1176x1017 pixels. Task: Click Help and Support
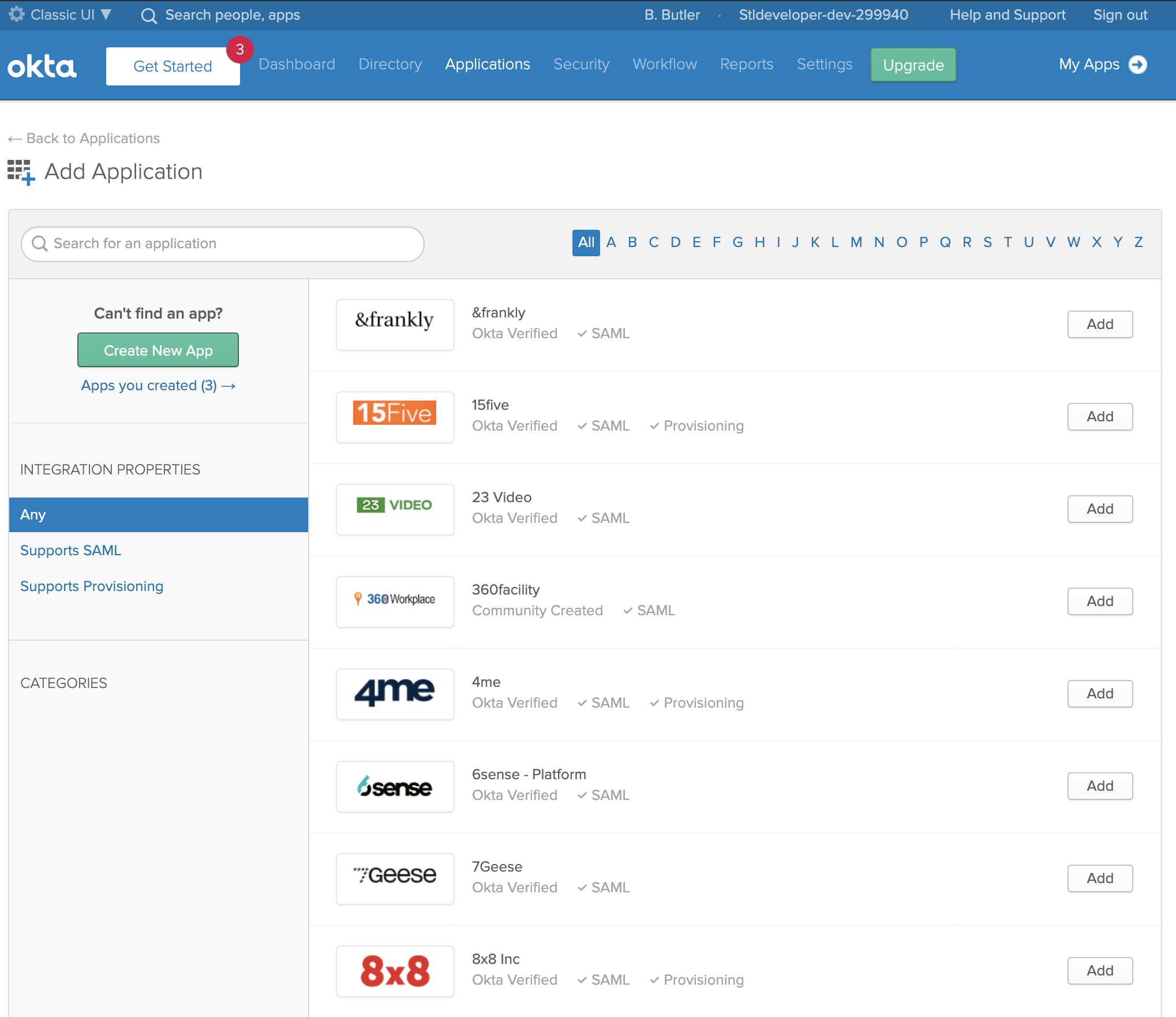[1008, 15]
